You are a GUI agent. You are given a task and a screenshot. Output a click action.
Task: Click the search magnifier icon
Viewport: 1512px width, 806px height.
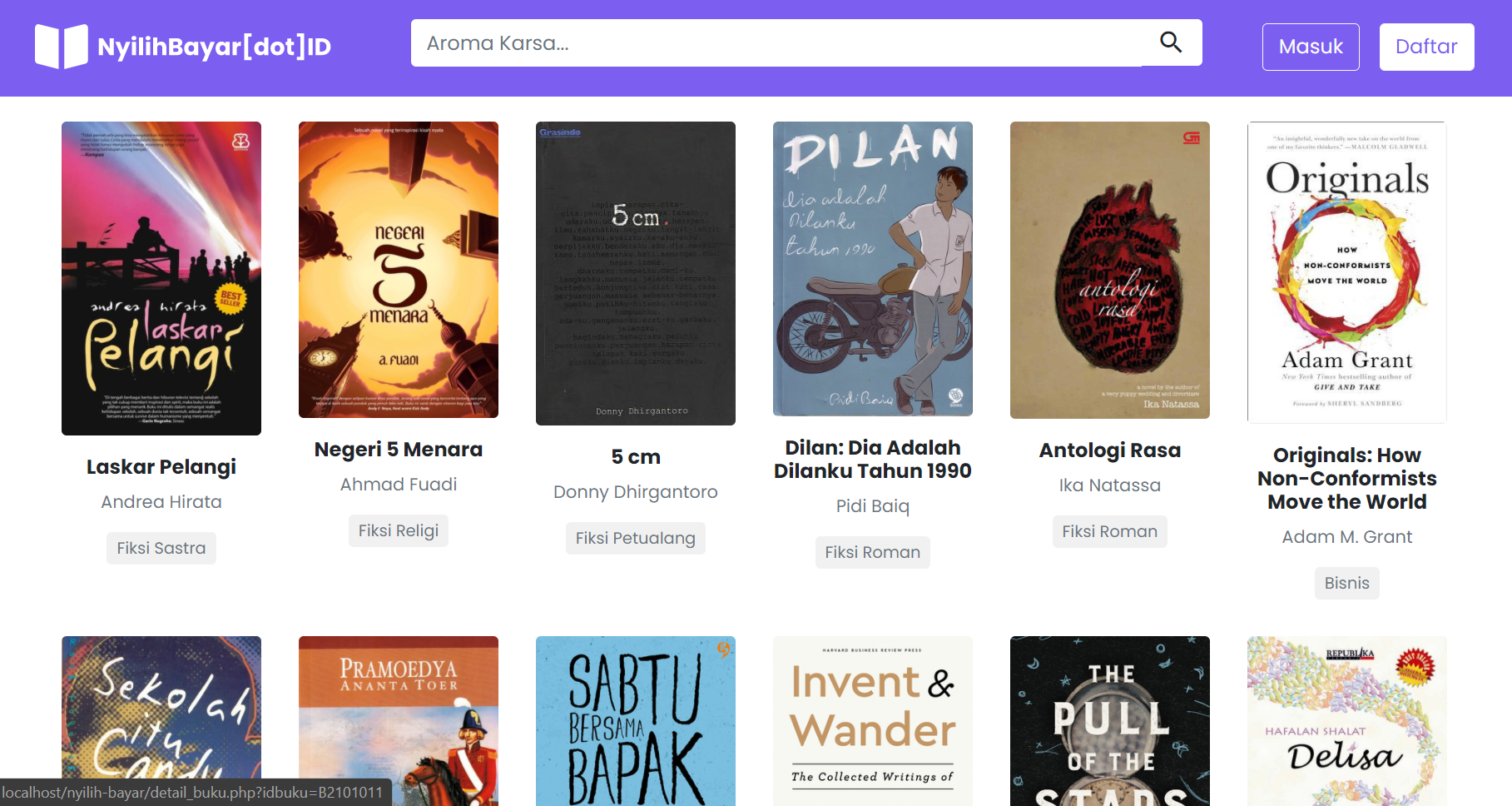pyautogui.click(x=1171, y=42)
